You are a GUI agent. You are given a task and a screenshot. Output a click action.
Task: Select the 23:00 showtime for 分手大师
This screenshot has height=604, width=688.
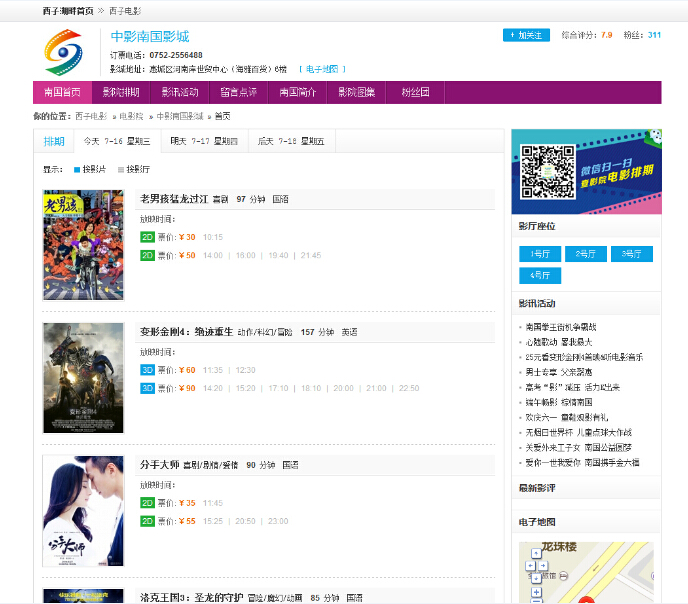pos(278,521)
